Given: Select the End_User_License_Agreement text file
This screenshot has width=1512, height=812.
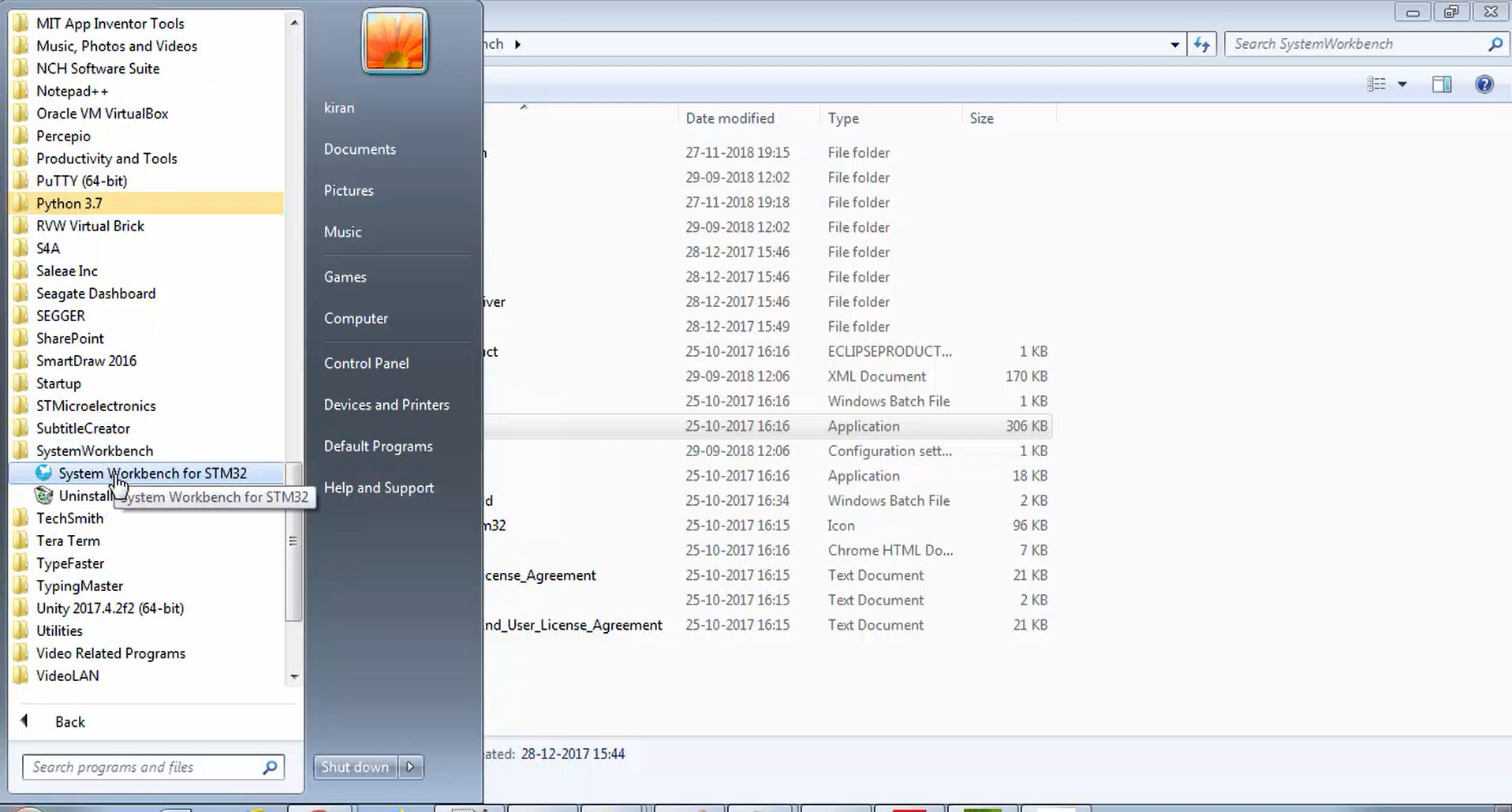Looking at the screenshot, I should tap(768, 625).
